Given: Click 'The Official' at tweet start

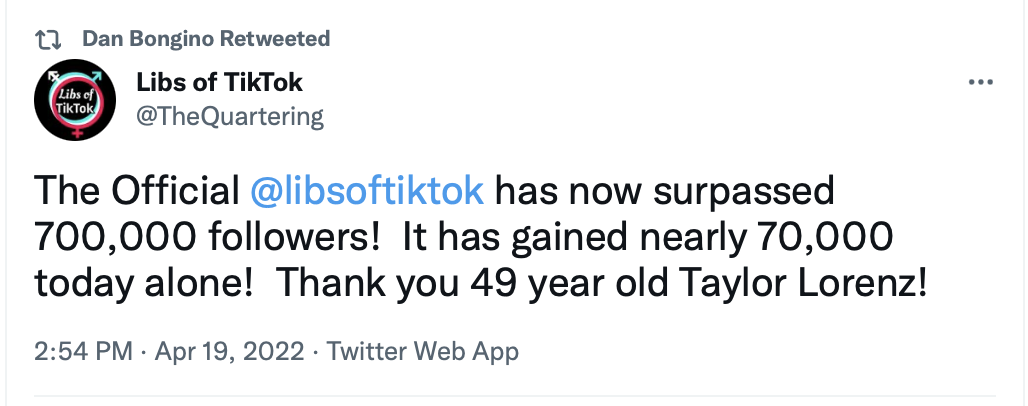Looking at the screenshot, I should [137, 192].
